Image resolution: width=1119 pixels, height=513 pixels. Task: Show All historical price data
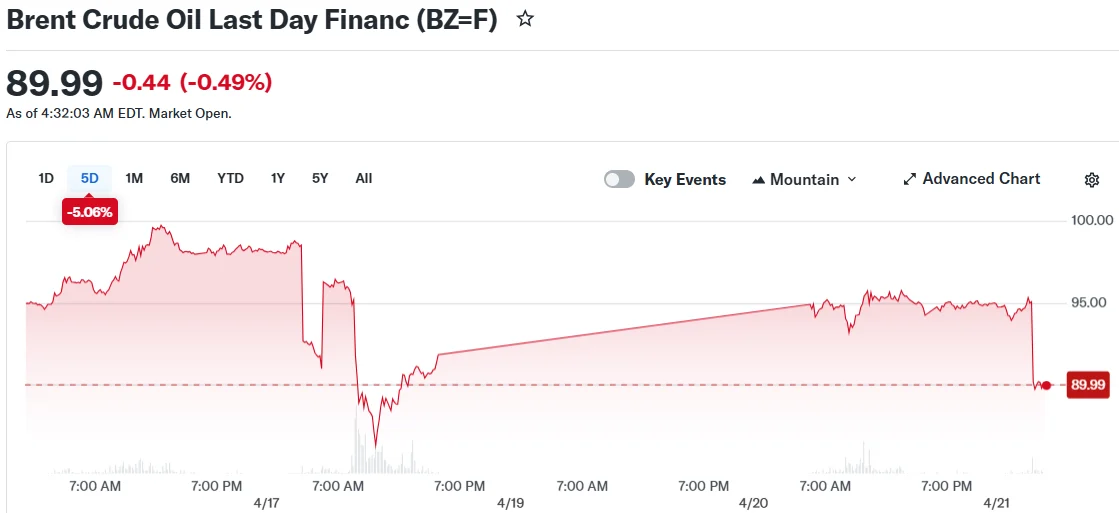(363, 178)
